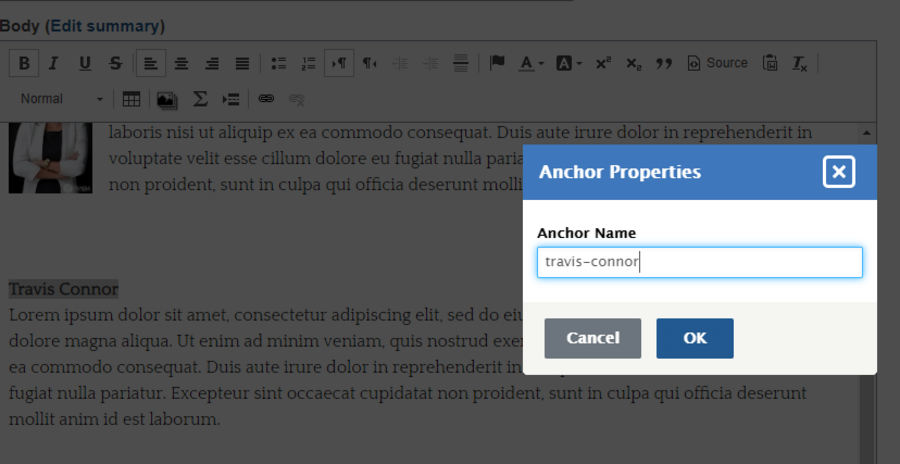
Task: Open the Normal paragraph format dropdown
Action: [x=62, y=99]
